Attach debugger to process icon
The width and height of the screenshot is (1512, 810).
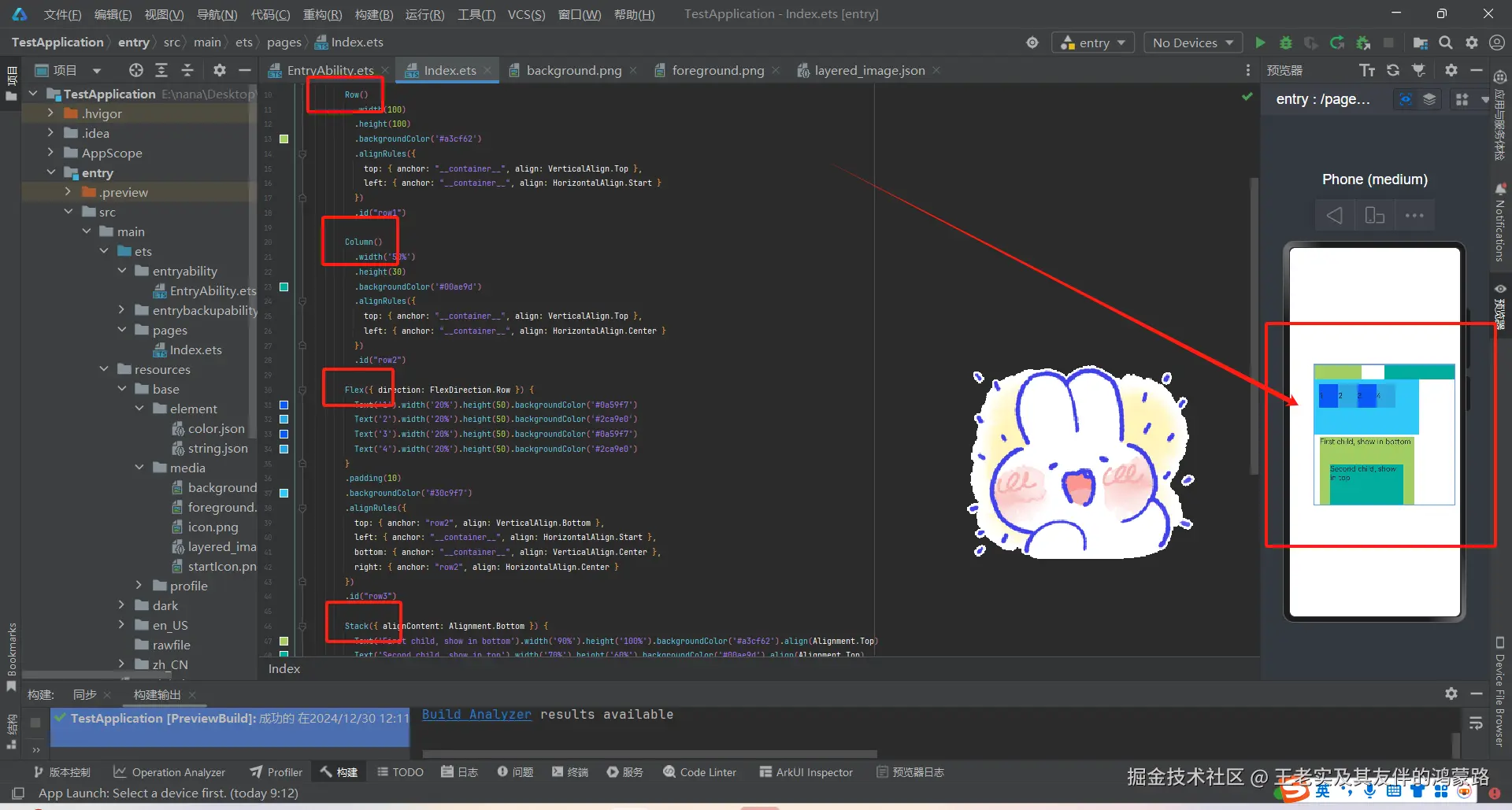[1363, 43]
